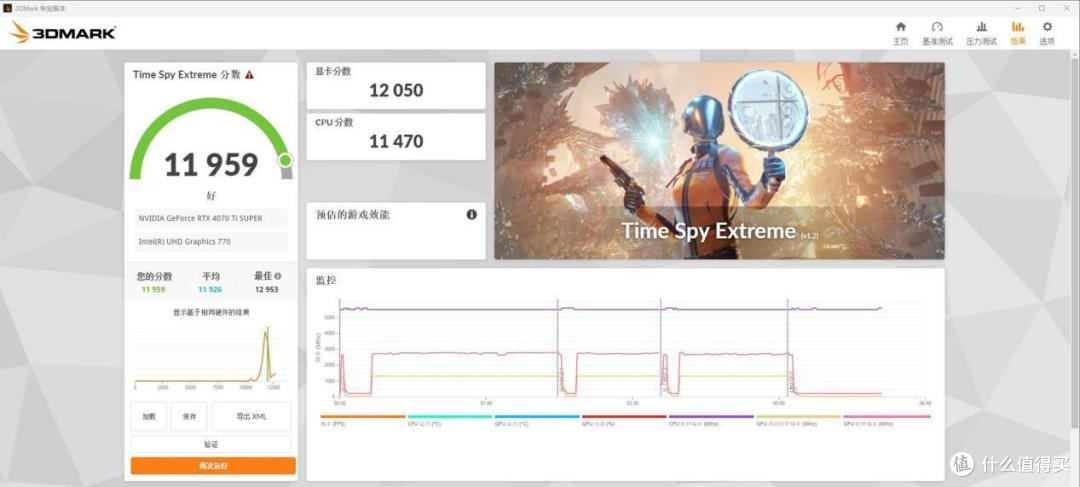Click the 显示基于相同硬件的结果 caption

(x=211, y=312)
